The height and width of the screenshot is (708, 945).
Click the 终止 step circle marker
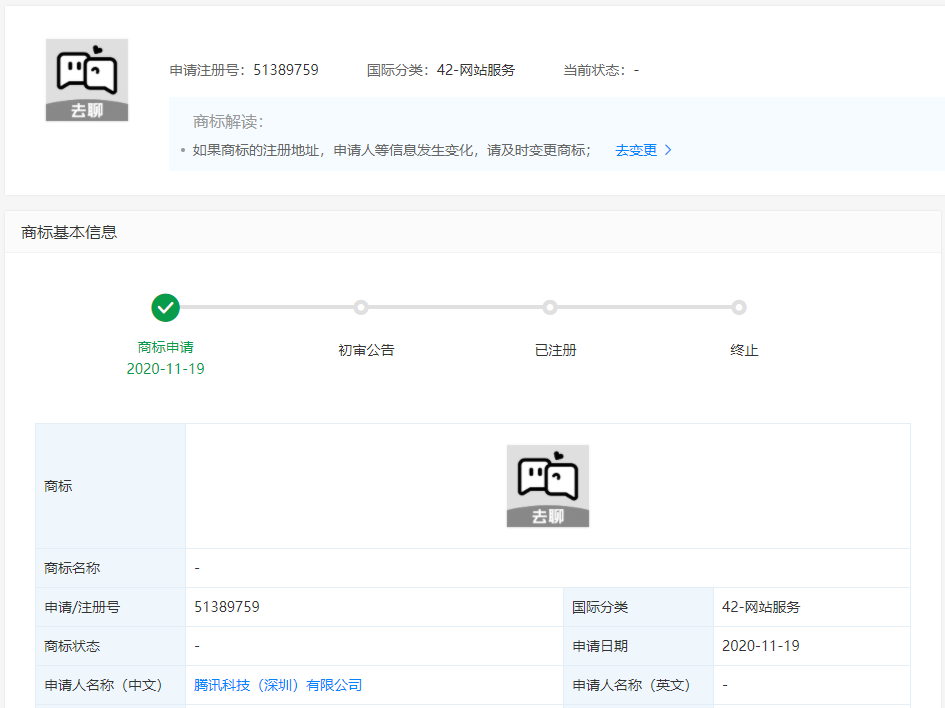739,307
